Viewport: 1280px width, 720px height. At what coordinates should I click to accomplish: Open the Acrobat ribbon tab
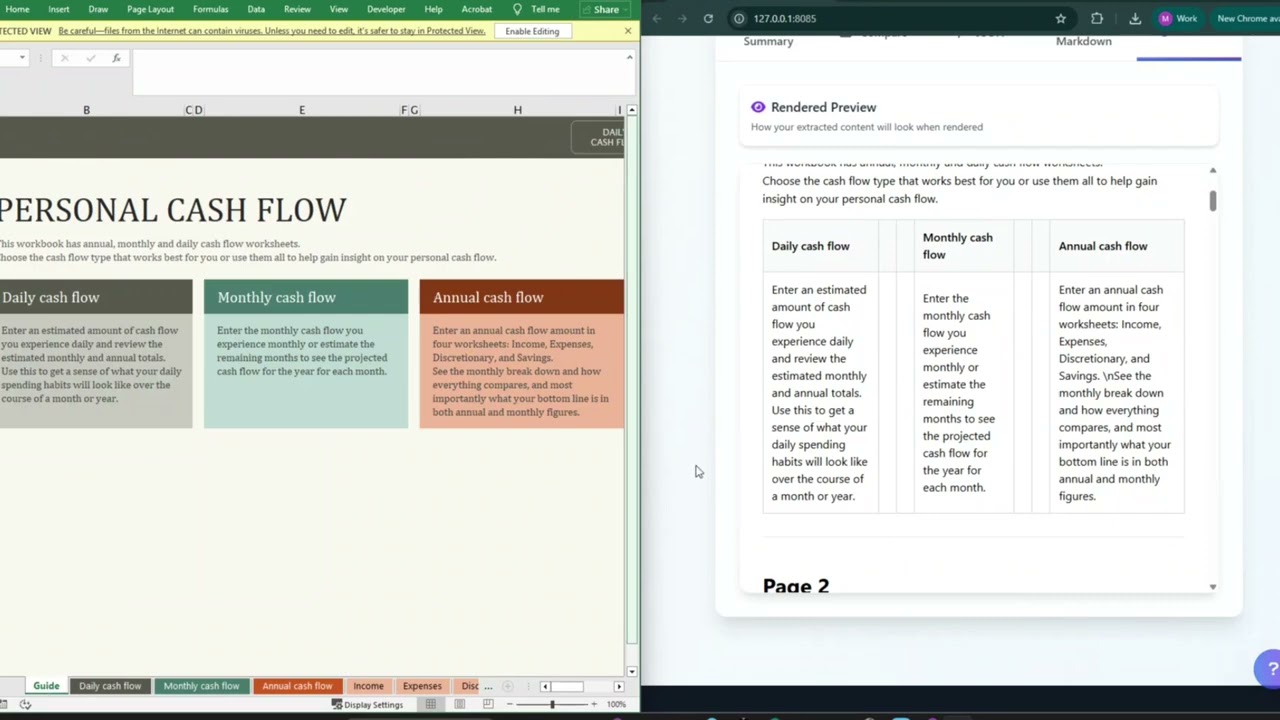point(476,9)
